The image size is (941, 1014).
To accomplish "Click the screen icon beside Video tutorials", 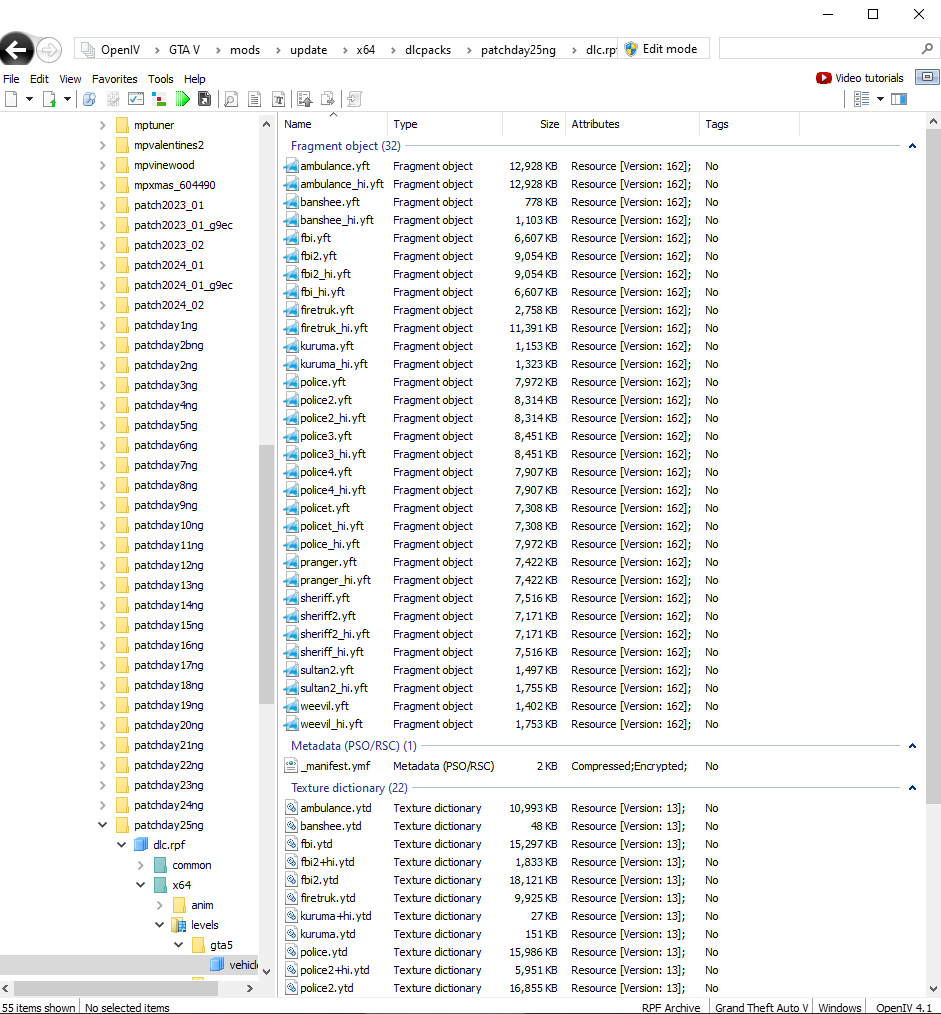I will point(927,77).
